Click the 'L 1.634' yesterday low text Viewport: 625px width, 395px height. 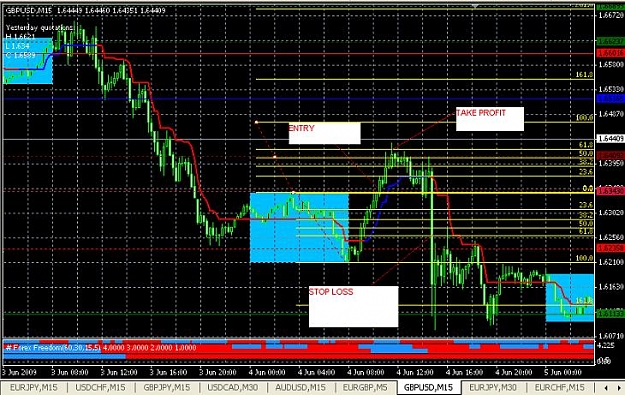click(x=18, y=46)
